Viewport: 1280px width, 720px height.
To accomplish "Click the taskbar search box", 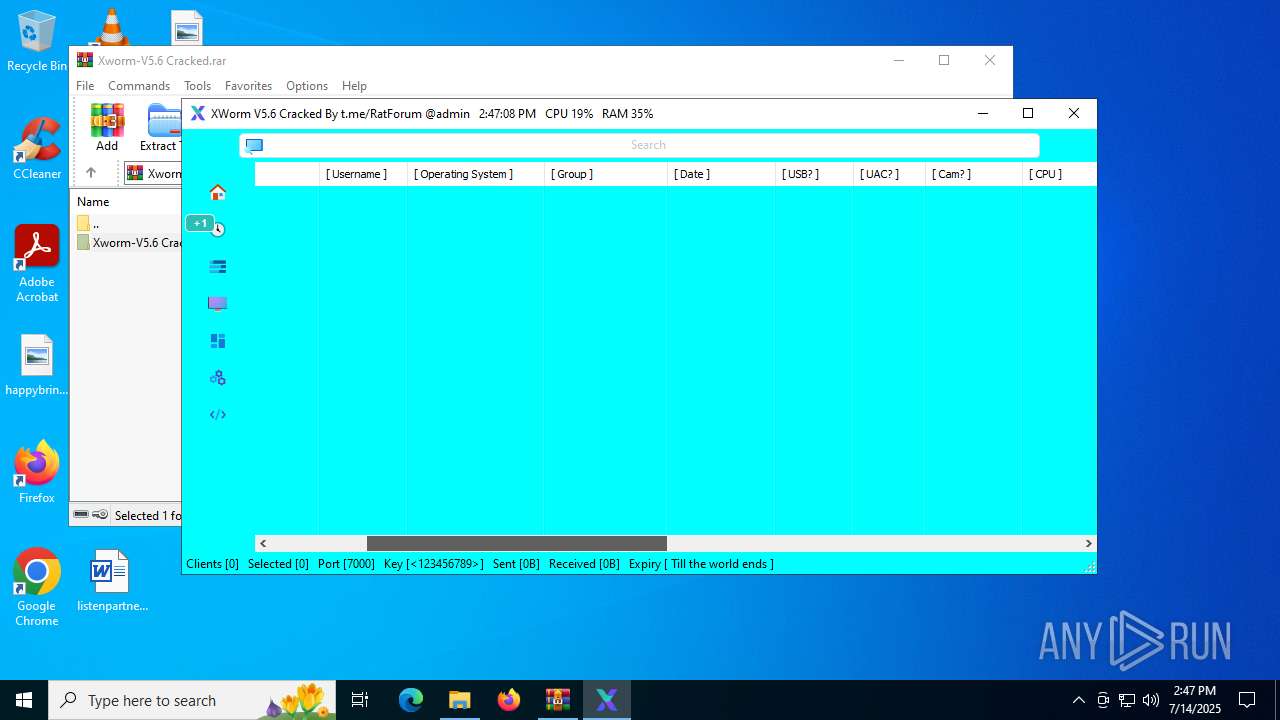I will click(192, 700).
